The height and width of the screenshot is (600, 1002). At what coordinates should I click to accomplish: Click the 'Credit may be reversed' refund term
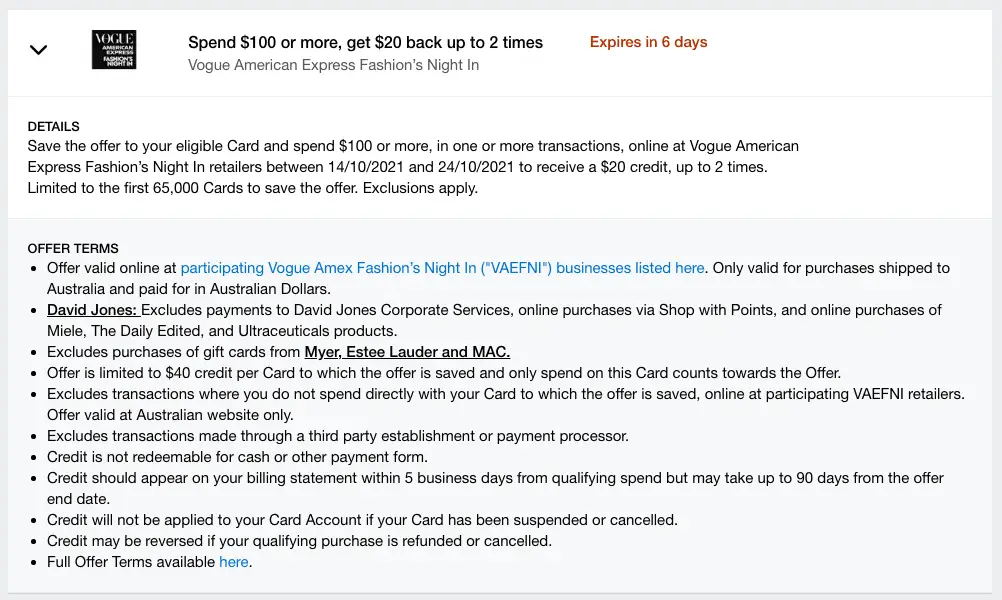299,541
